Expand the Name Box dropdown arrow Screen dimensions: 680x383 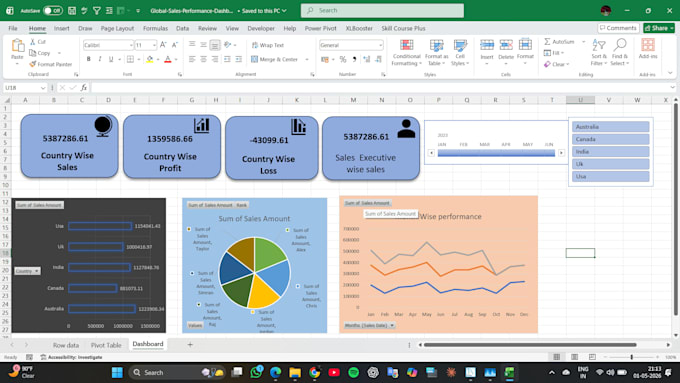(x=42, y=88)
